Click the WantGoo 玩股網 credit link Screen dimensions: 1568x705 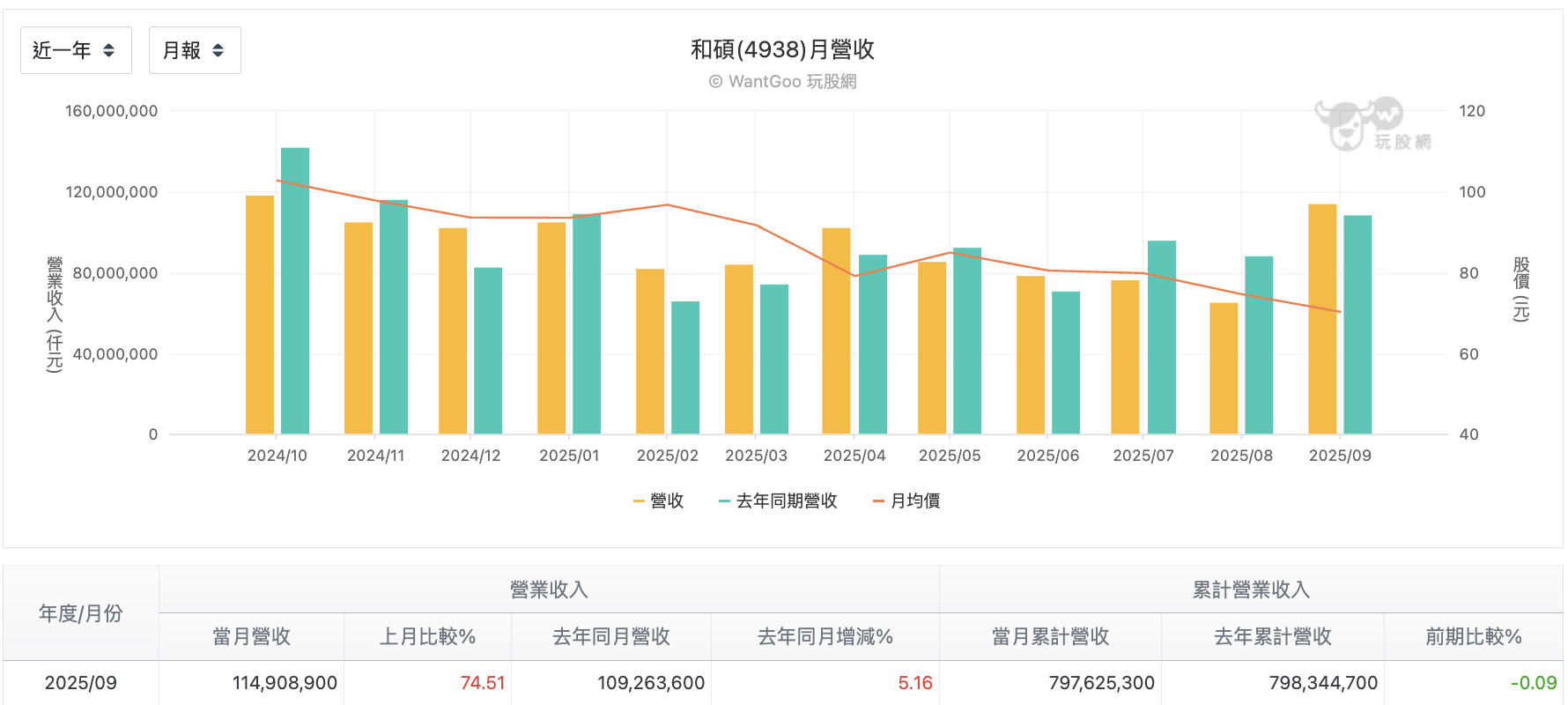coord(783,81)
